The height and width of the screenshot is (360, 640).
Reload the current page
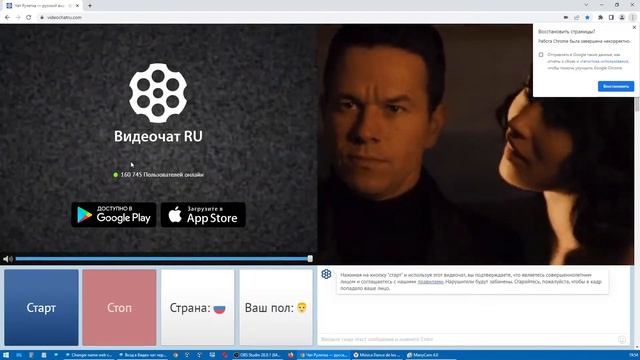(x=29, y=17)
